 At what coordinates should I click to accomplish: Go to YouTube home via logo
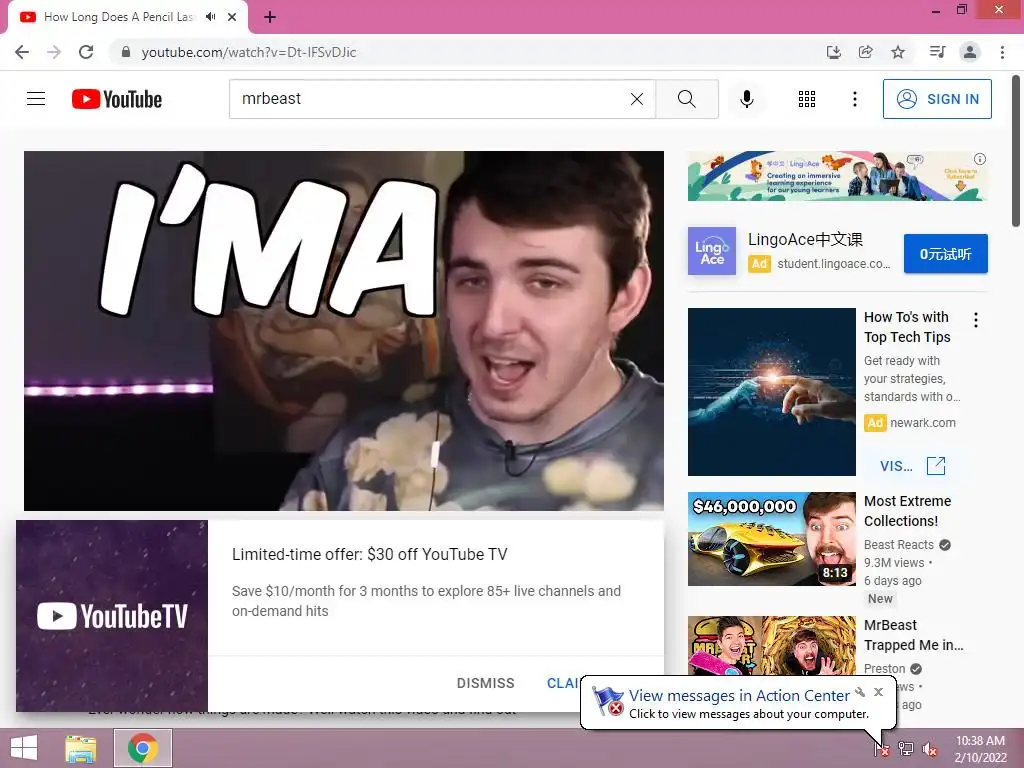117,99
